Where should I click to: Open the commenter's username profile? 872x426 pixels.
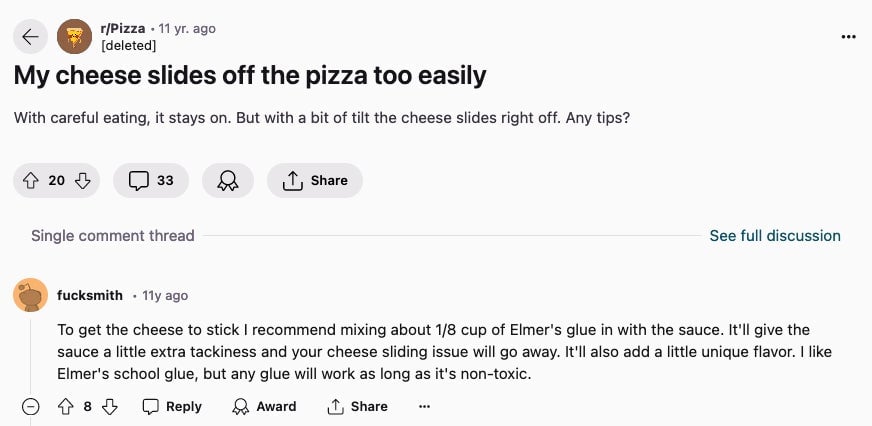[x=90, y=296]
